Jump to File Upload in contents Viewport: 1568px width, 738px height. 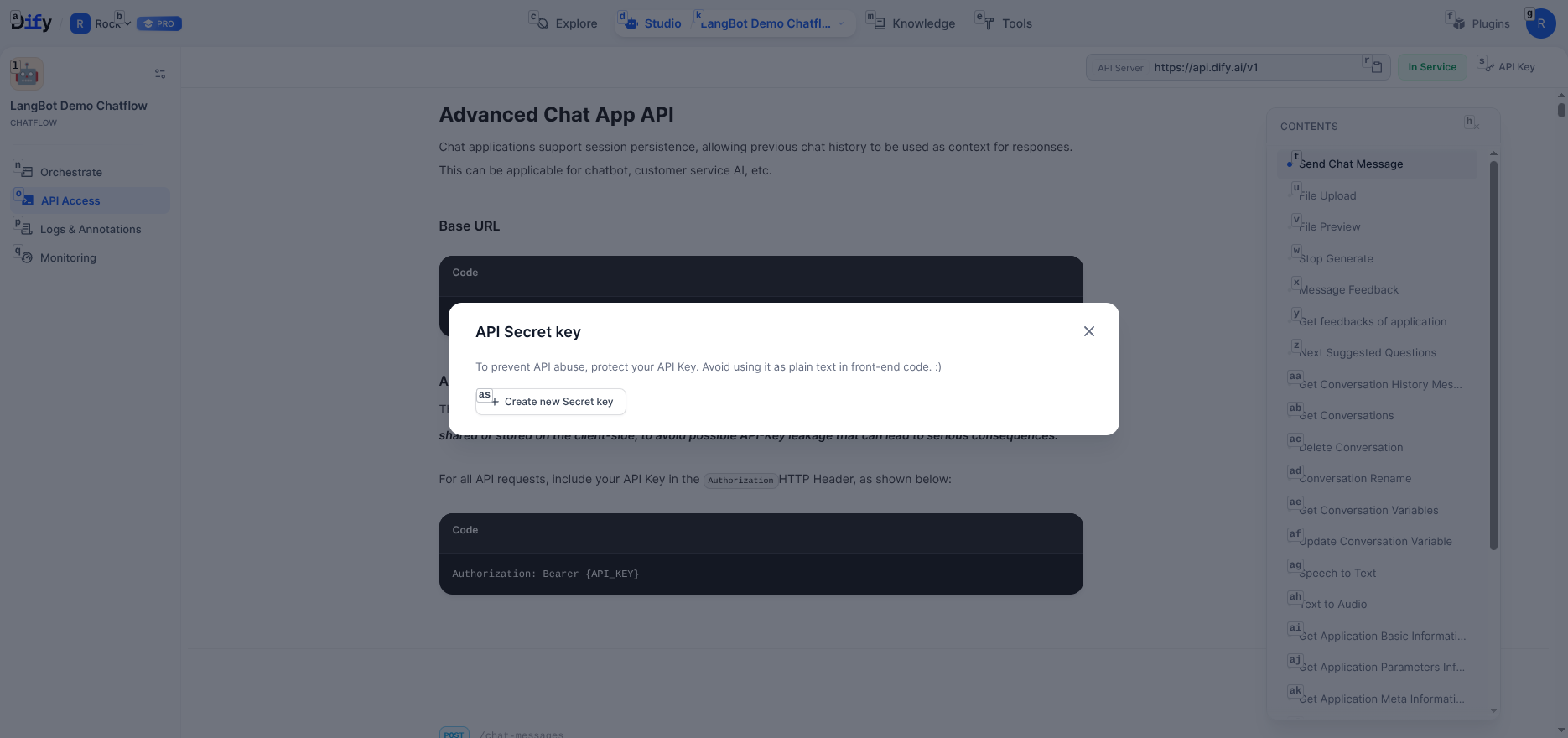pyautogui.click(x=1327, y=195)
